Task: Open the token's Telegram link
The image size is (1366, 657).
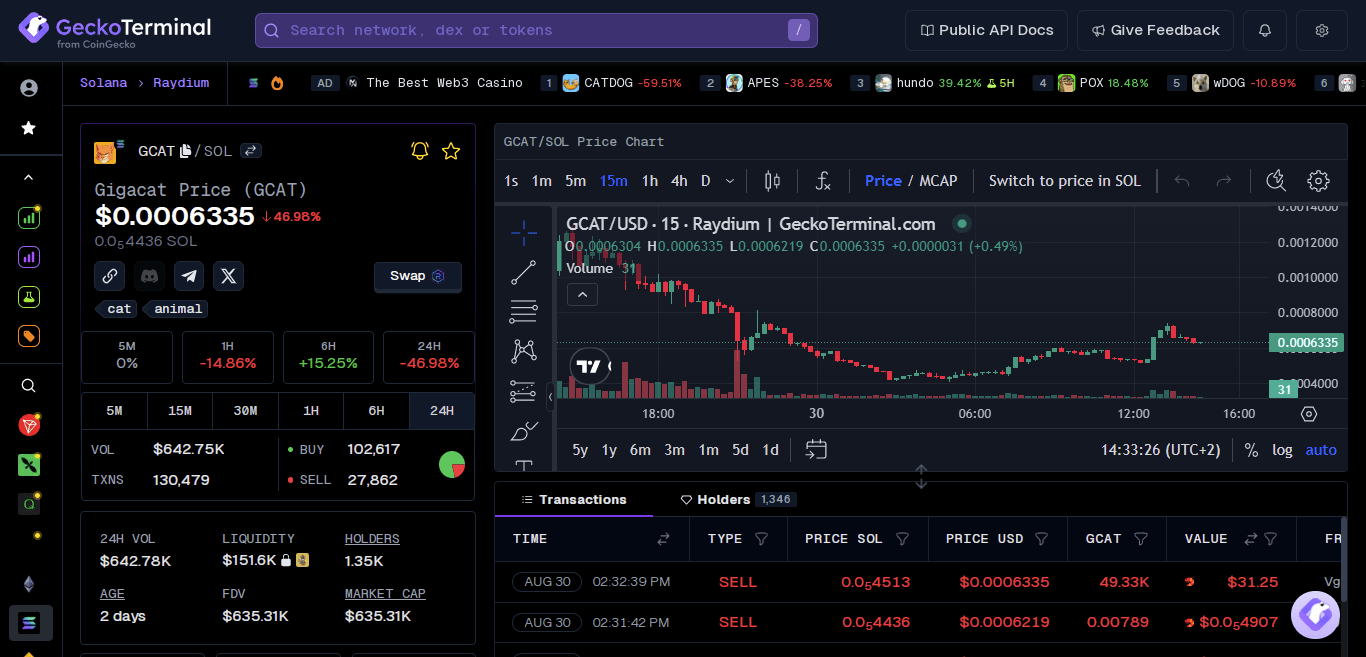Action: (189, 276)
